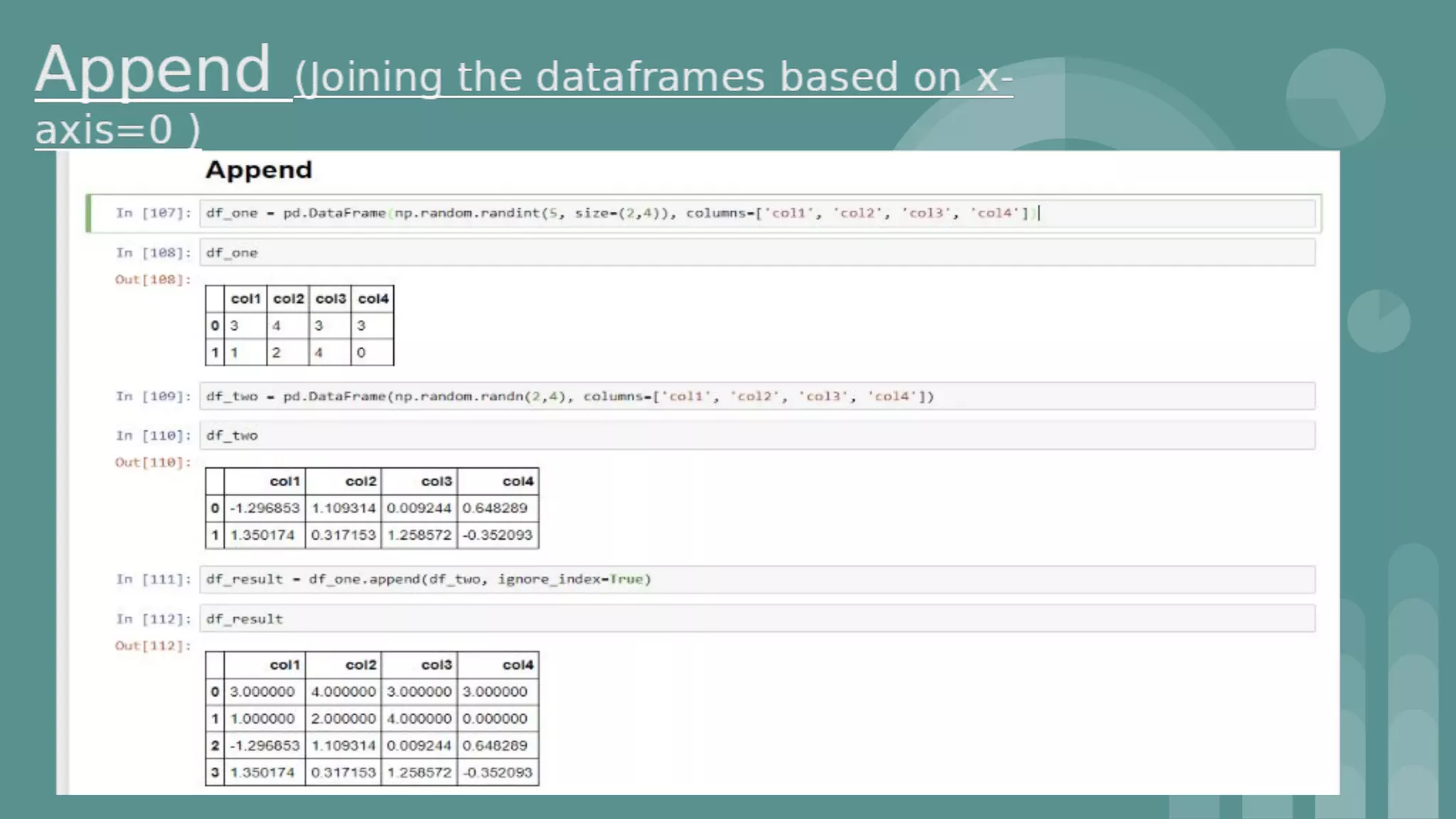
Task: Click the Out[112] output label
Action: pyautogui.click(x=153, y=646)
